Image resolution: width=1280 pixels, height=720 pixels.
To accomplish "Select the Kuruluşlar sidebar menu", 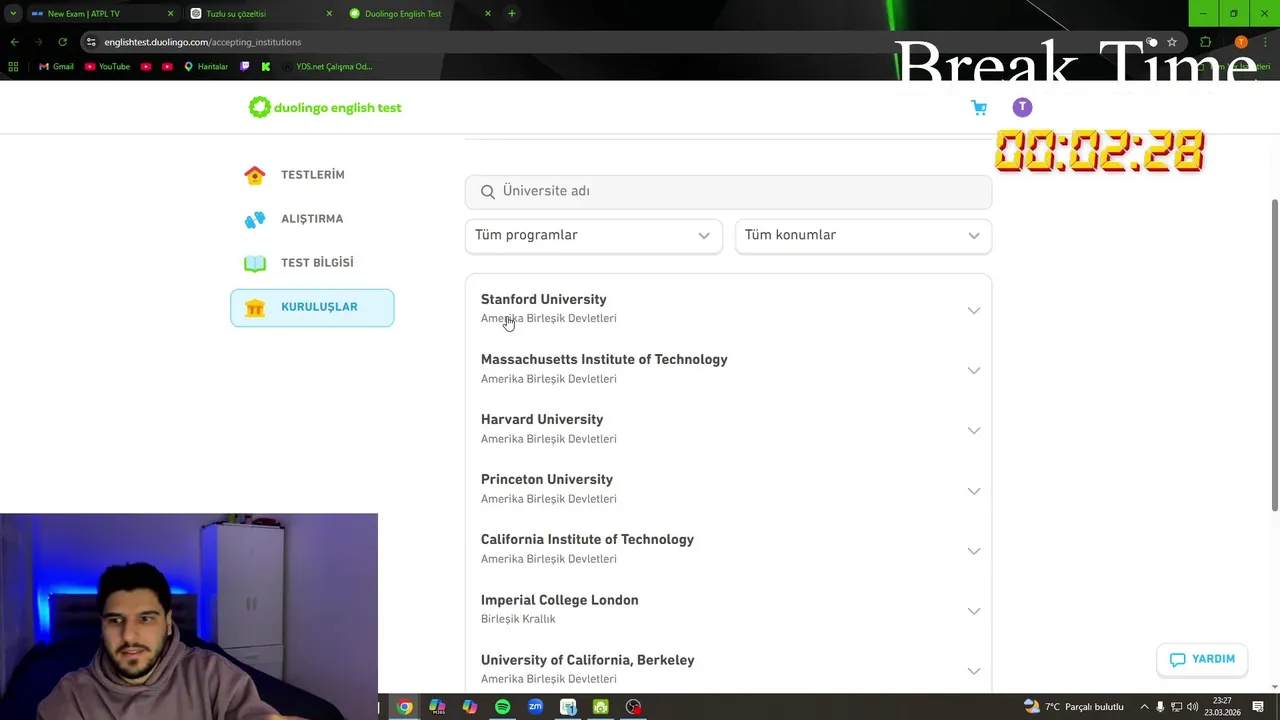I will tap(312, 307).
